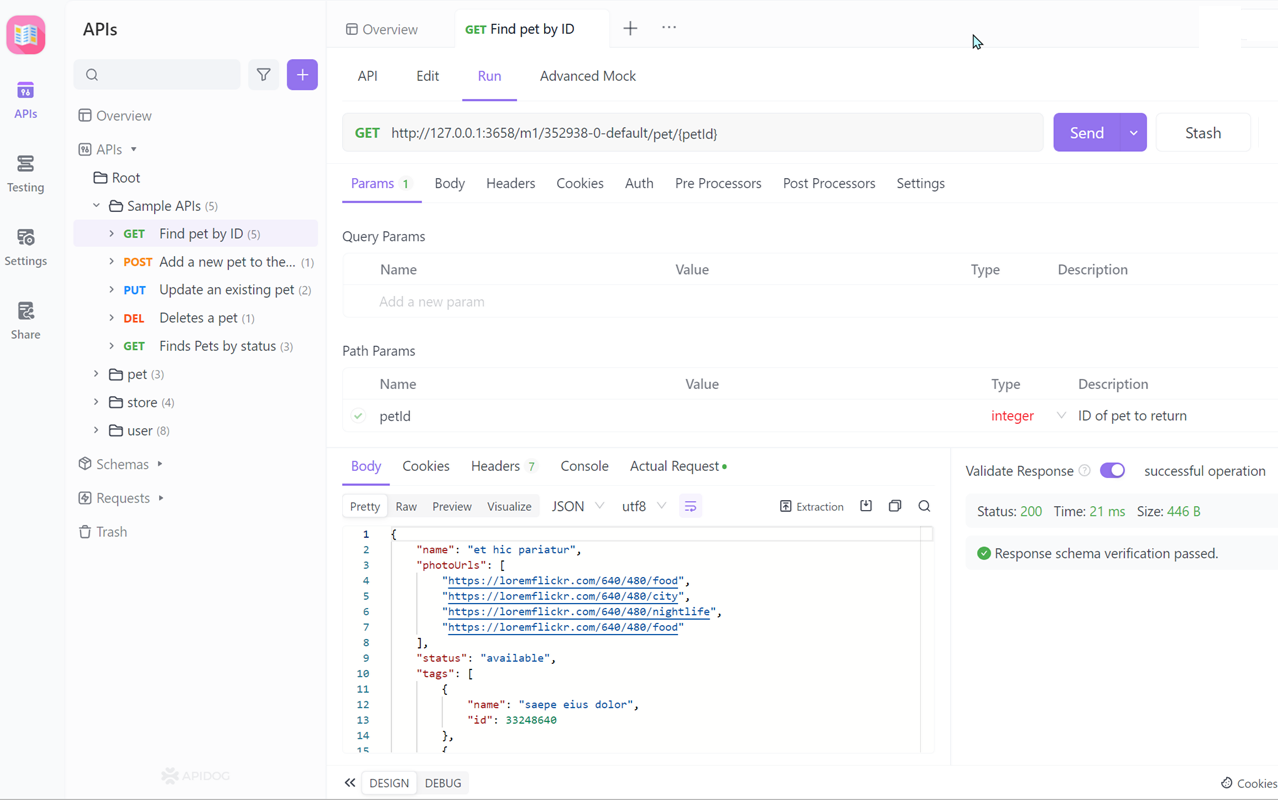Switch to the API tab
The height and width of the screenshot is (800, 1280).
point(368,76)
